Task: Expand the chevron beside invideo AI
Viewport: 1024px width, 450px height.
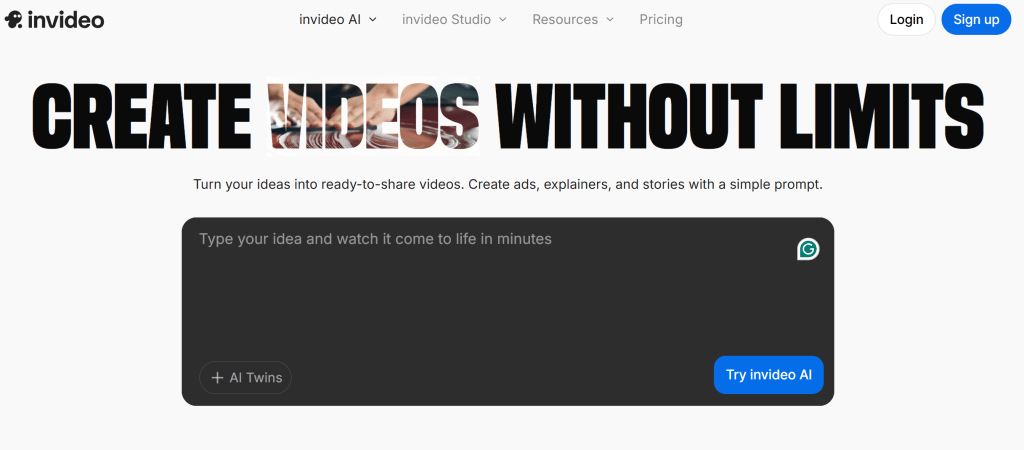Action: click(372, 20)
